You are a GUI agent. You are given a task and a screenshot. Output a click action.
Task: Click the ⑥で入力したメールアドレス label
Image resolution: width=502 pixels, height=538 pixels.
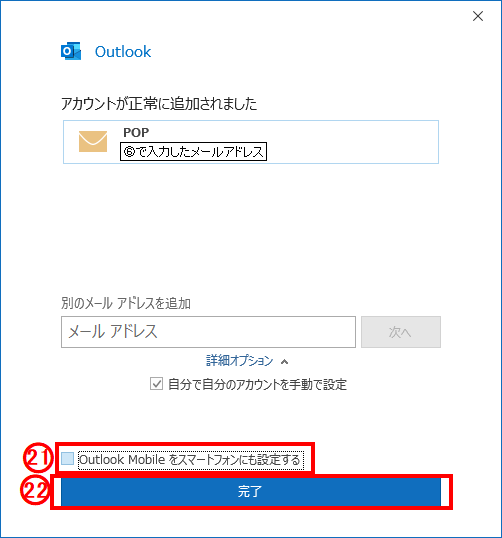pyautogui.click(x=194, y=151)
